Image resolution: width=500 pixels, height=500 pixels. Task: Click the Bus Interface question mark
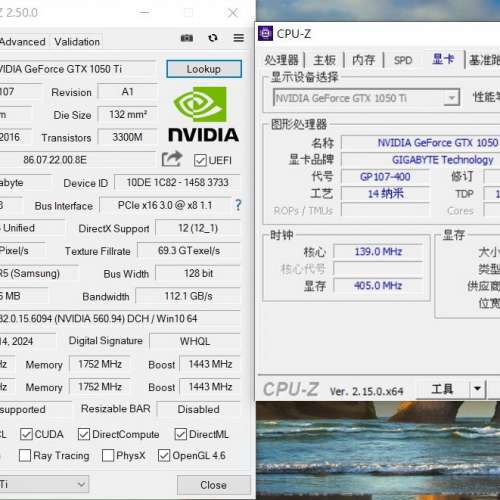click(x=238, y=205)
